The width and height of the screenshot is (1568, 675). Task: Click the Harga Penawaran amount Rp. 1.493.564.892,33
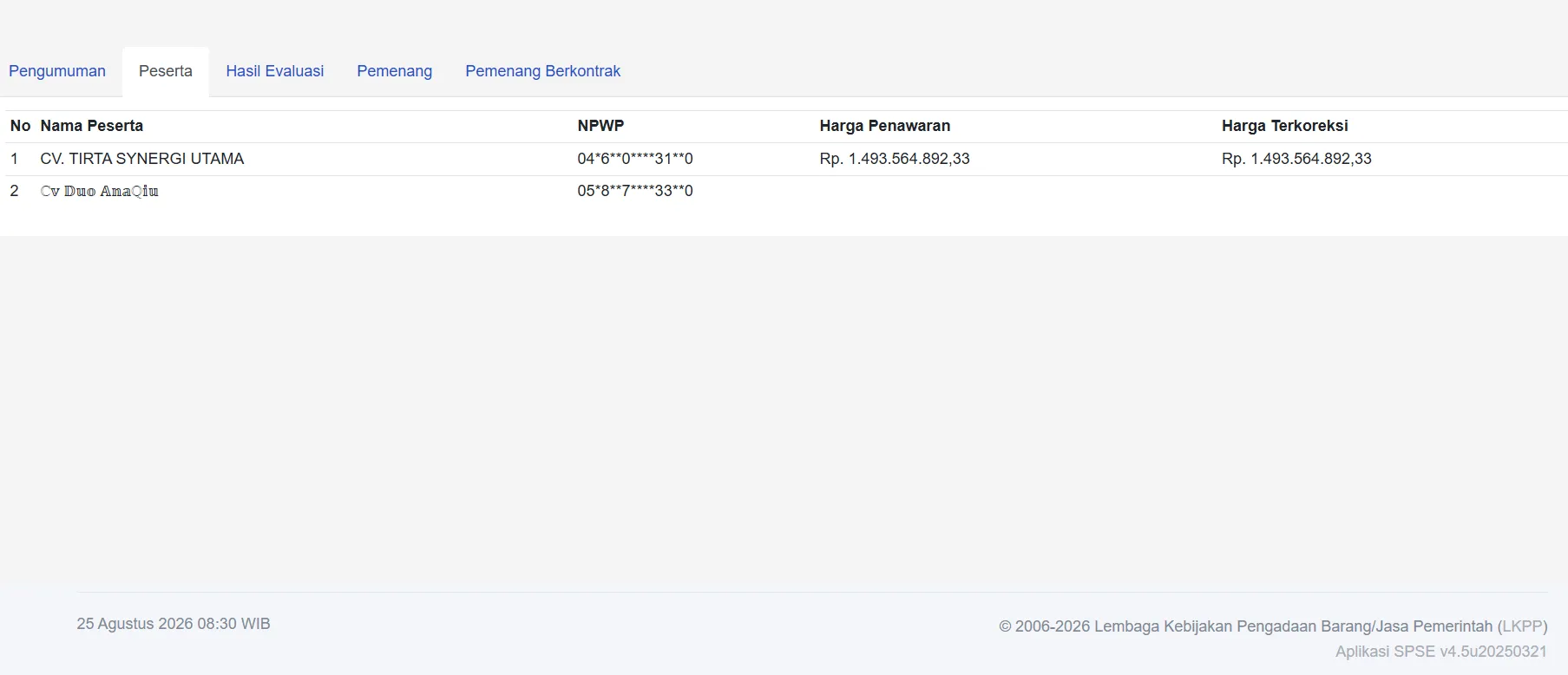click(895, 159)
